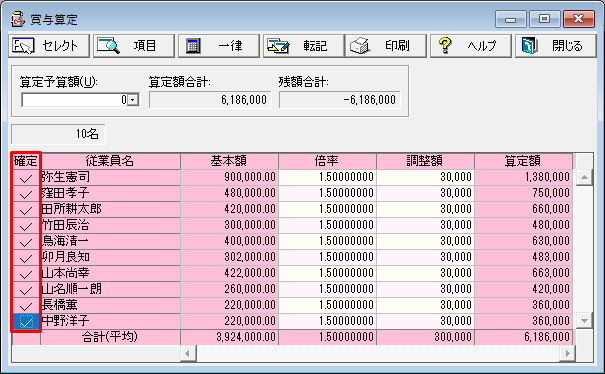Toggle 確定 checkbox for 卯月良知
This screenshot has width=605, height=374.
(26, 257)
